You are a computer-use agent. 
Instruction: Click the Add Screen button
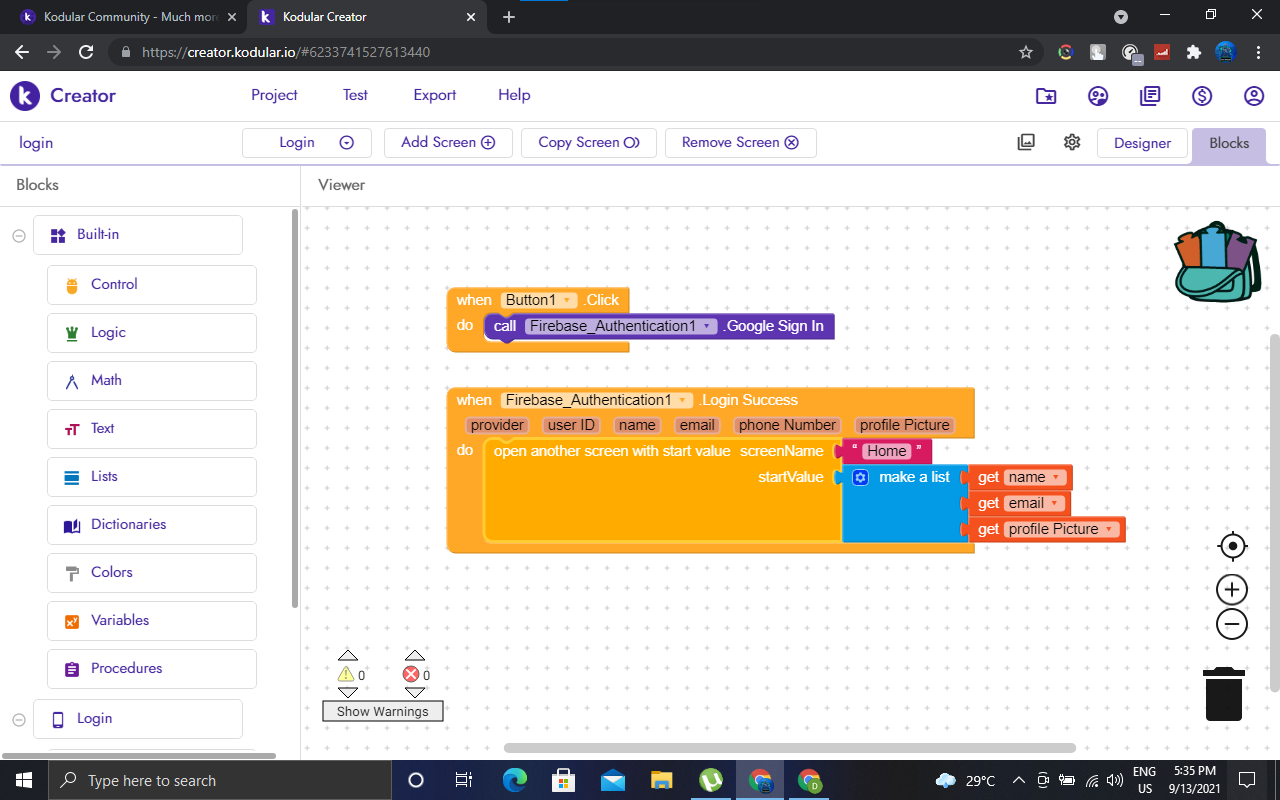[448, 143]
